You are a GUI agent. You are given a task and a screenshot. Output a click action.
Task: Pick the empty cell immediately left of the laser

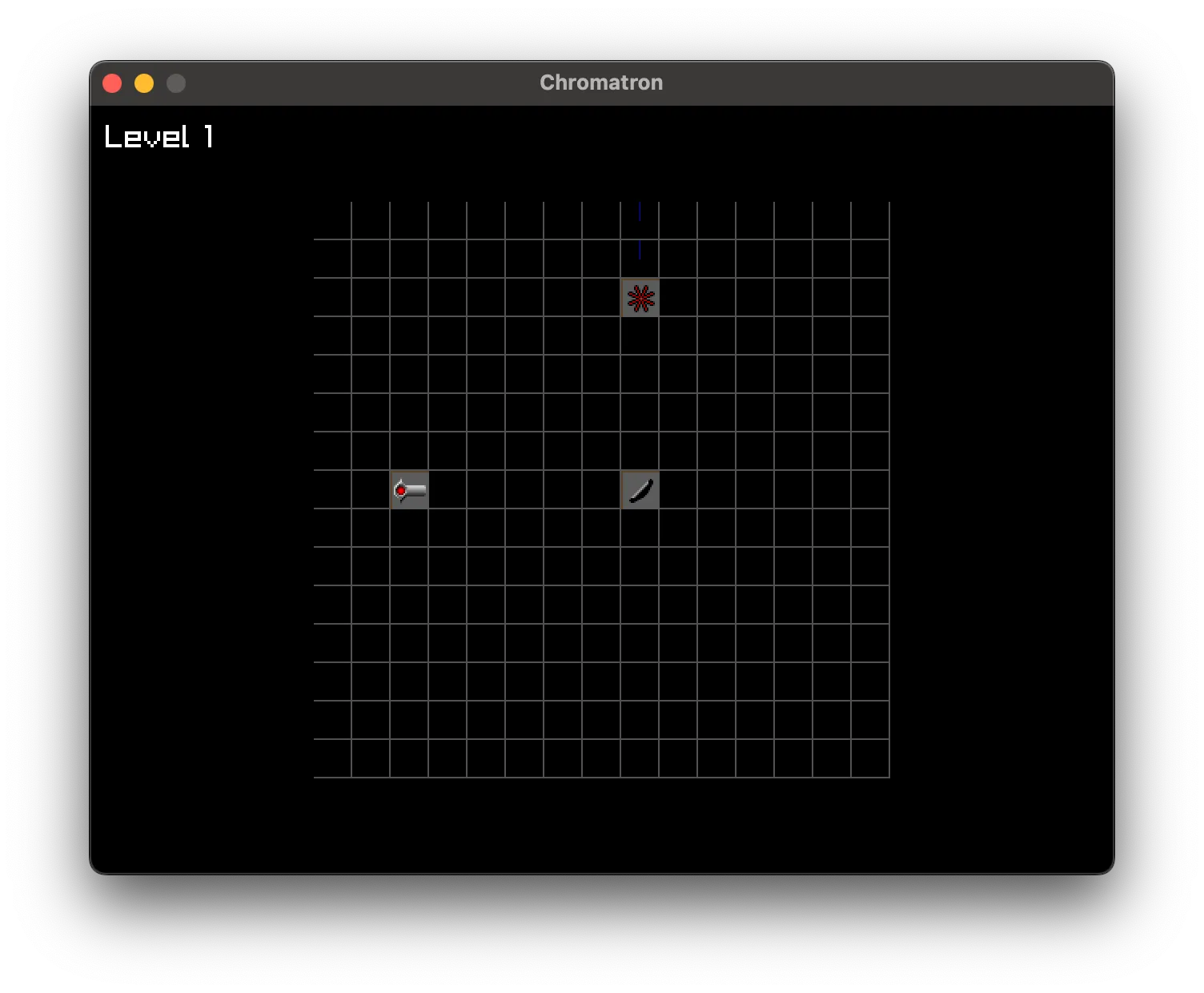371,489
